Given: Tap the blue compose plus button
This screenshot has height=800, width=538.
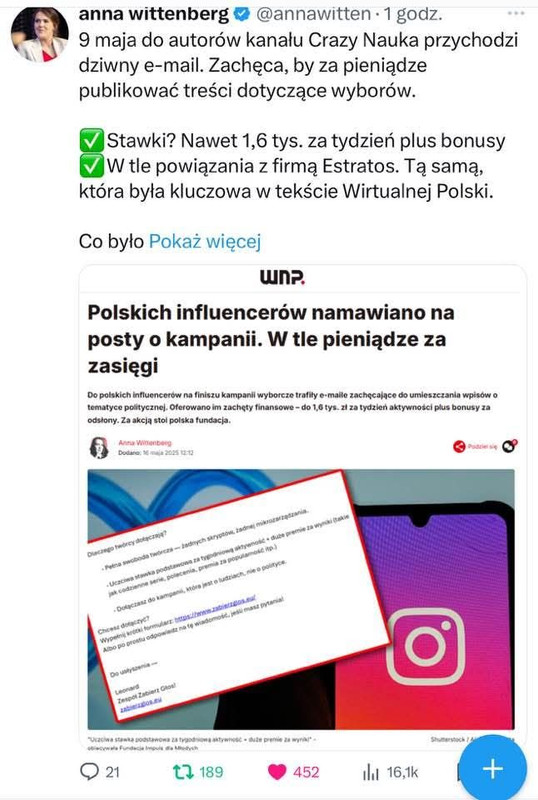Looking at the screenshot, I should click(493, 768).
